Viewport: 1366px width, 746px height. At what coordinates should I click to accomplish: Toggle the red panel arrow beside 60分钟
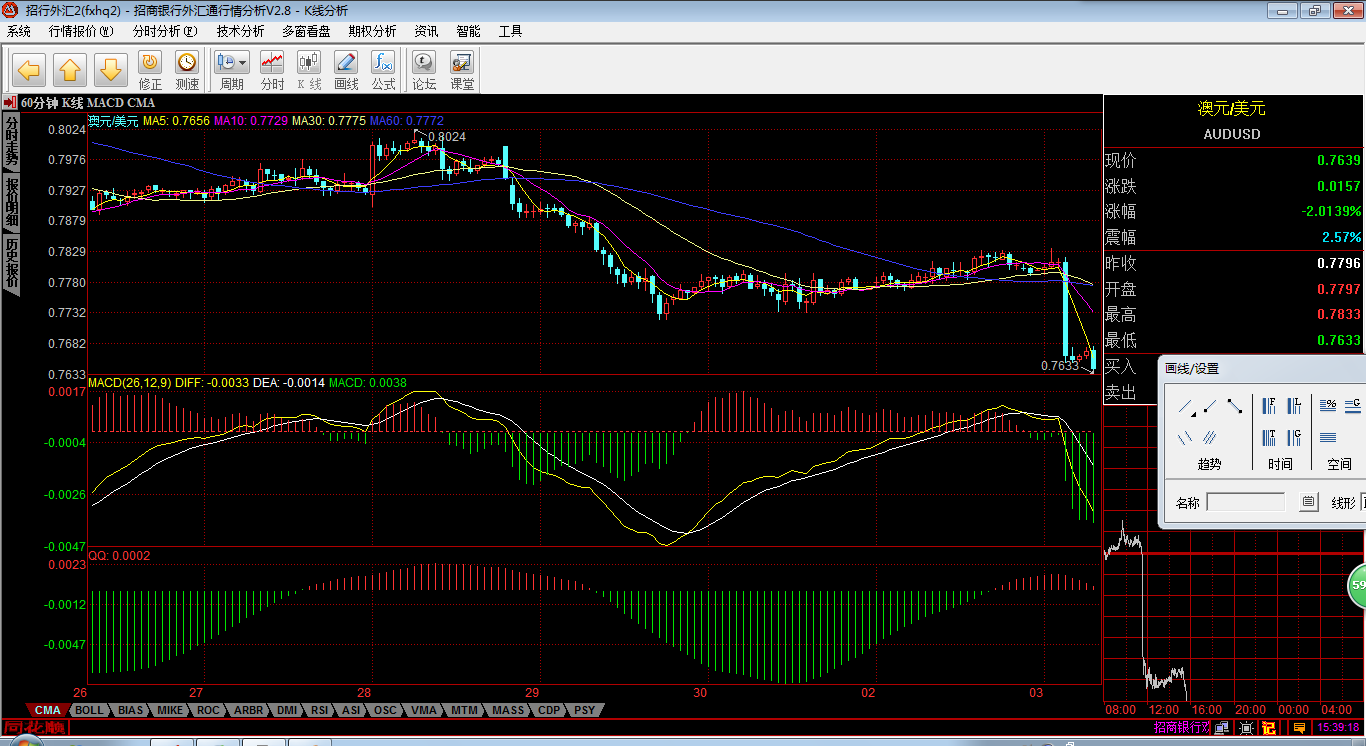[9, 102]
